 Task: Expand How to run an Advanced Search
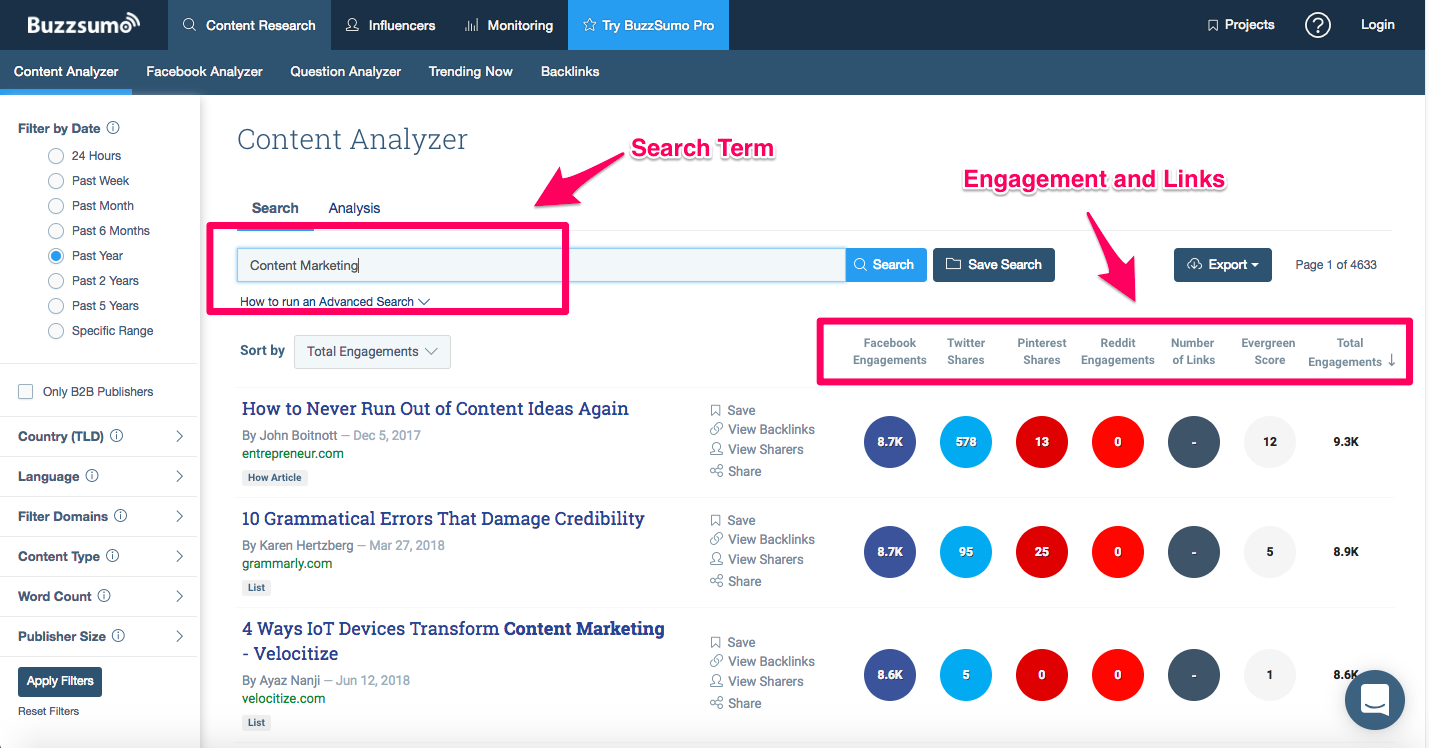(x=335, y=302)
